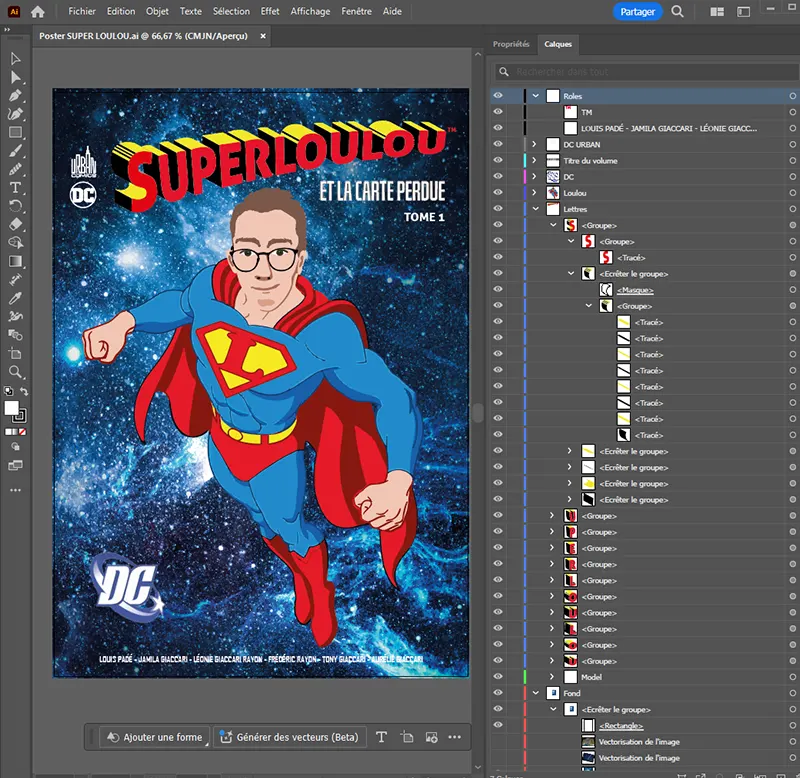Viewport: 800px width, 778px height.
Task: Select the Gradient tool
Action: coord(15,261)
